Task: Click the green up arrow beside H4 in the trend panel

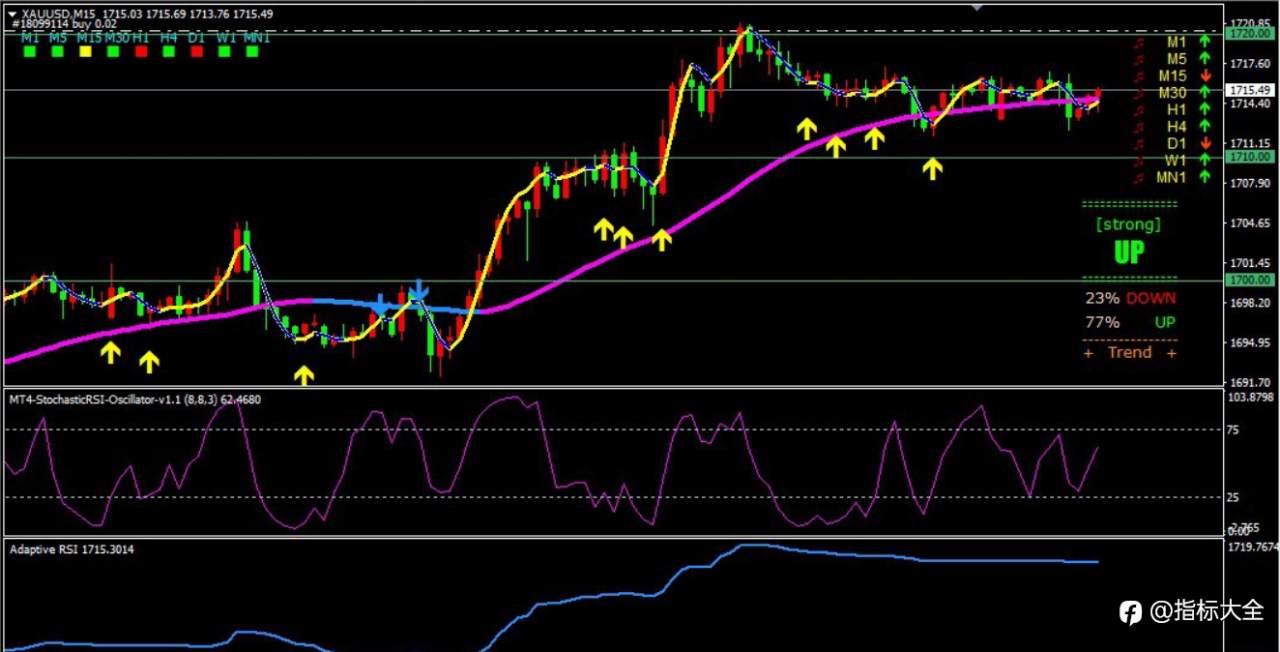Action: pyautogui.click(x=1205, y=127)
